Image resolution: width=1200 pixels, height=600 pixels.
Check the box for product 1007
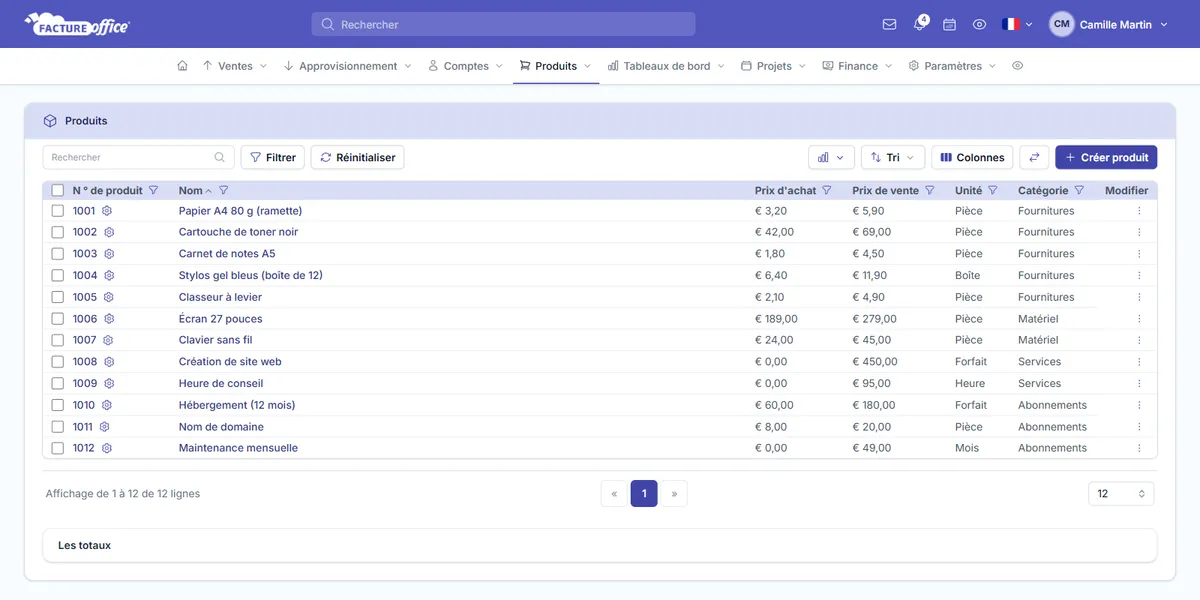coord(58,340)
